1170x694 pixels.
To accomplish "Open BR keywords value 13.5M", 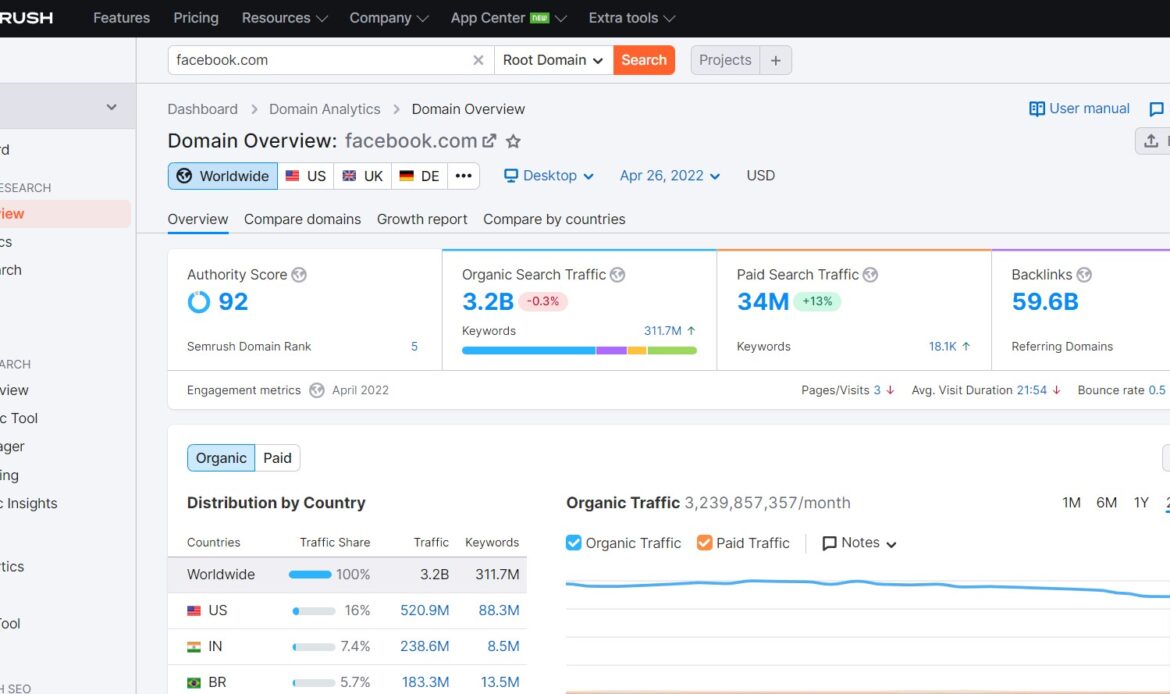I will (x=500, y=682).
